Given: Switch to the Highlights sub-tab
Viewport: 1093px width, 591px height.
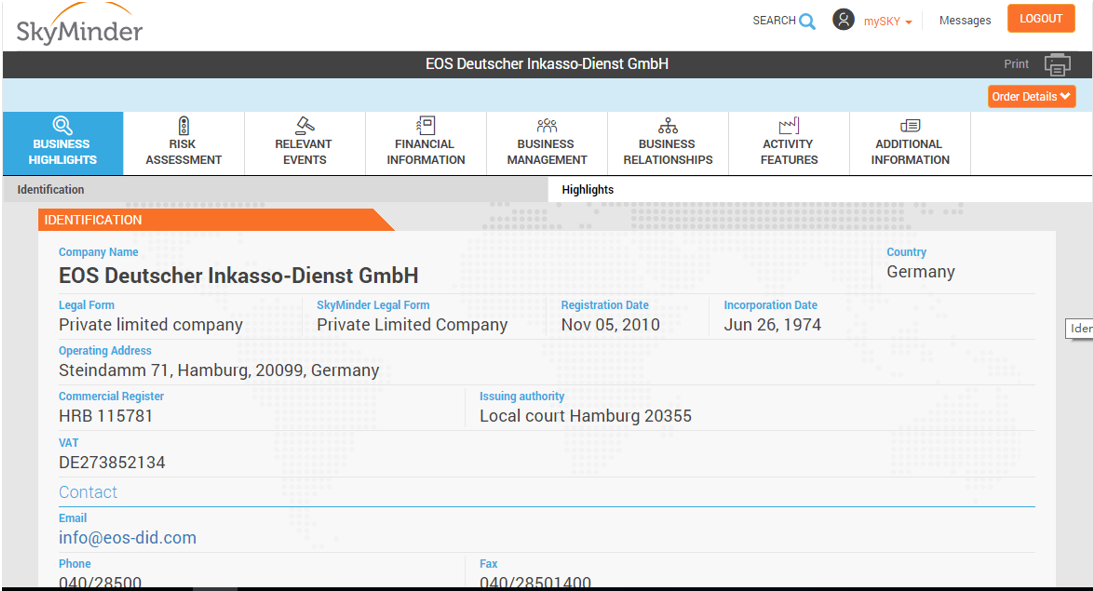Looking at the screenshot, I should 588,190.
